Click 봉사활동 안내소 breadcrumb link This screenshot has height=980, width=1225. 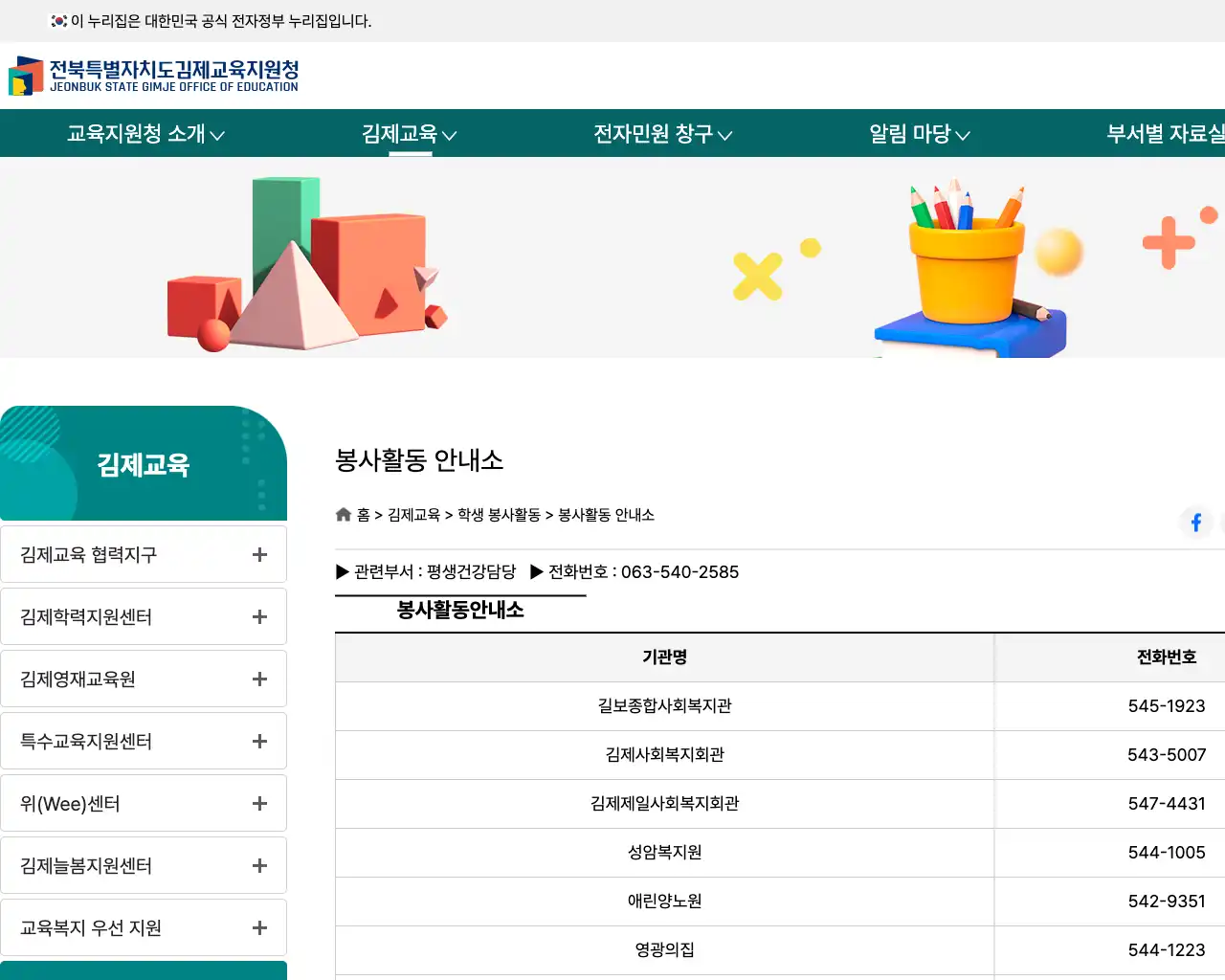pos(606,515)
